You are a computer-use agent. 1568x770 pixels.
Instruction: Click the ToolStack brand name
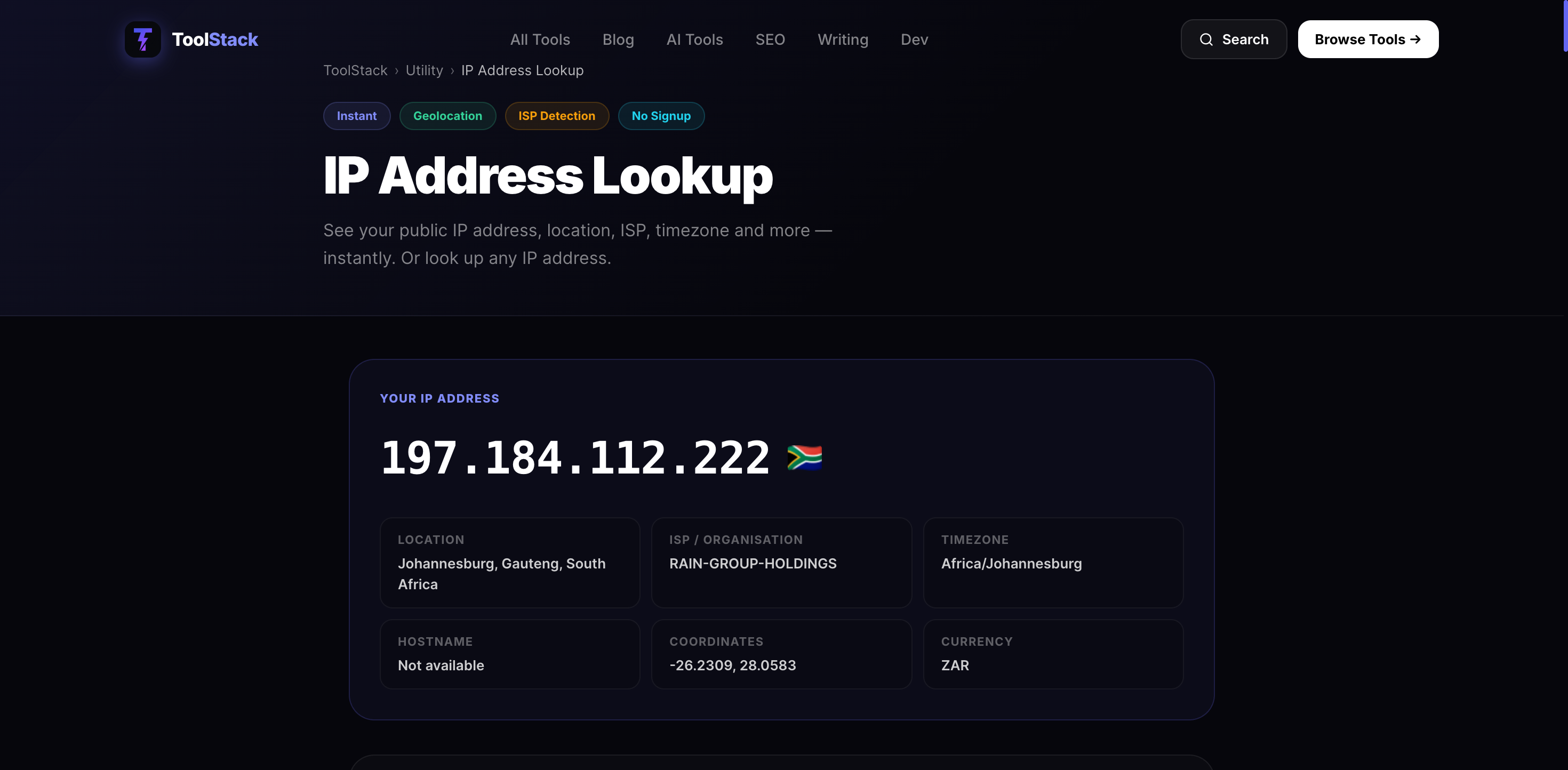(215, 39)
